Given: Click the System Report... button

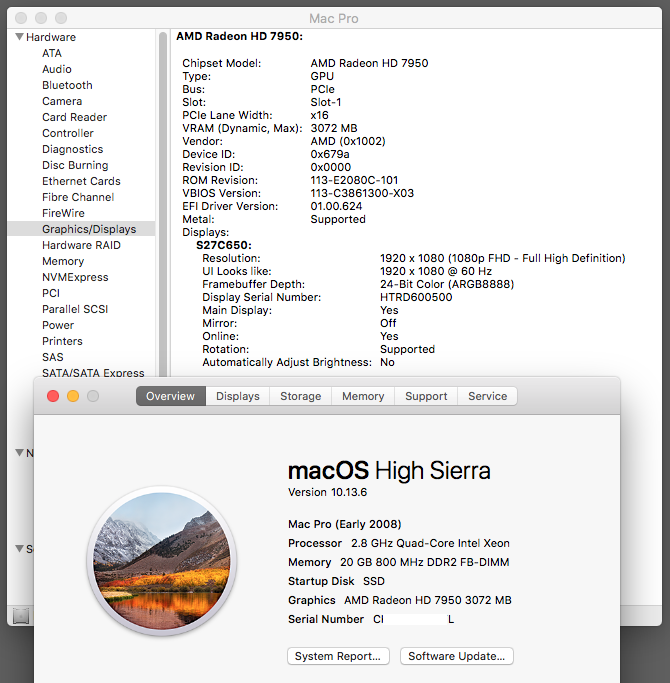Looking at the screenshot, I should point(338,656).
